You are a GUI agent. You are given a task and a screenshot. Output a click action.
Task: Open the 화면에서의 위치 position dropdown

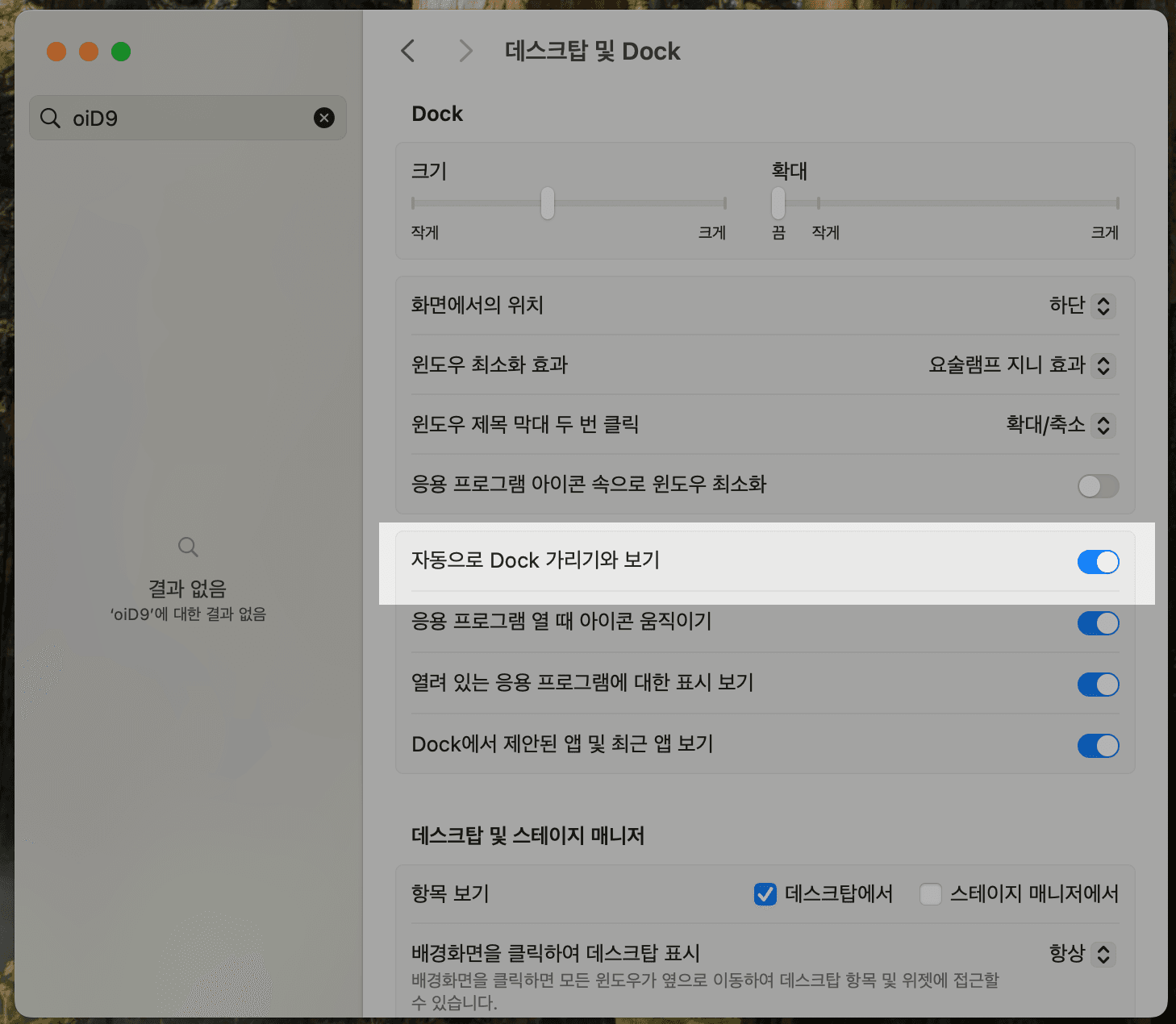click(x=1103, y=306)
